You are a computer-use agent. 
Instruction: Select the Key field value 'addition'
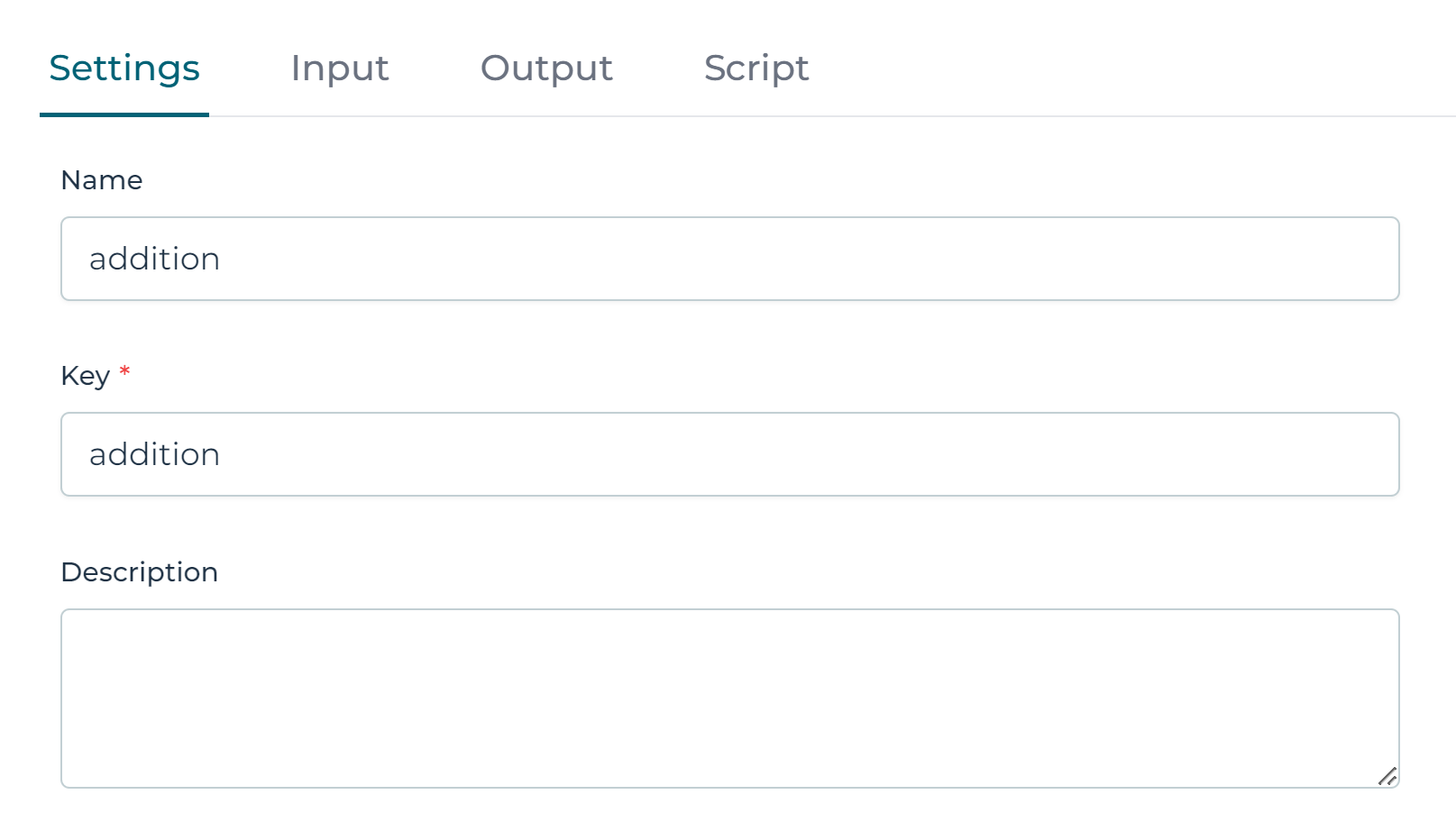tap(154, 454)
